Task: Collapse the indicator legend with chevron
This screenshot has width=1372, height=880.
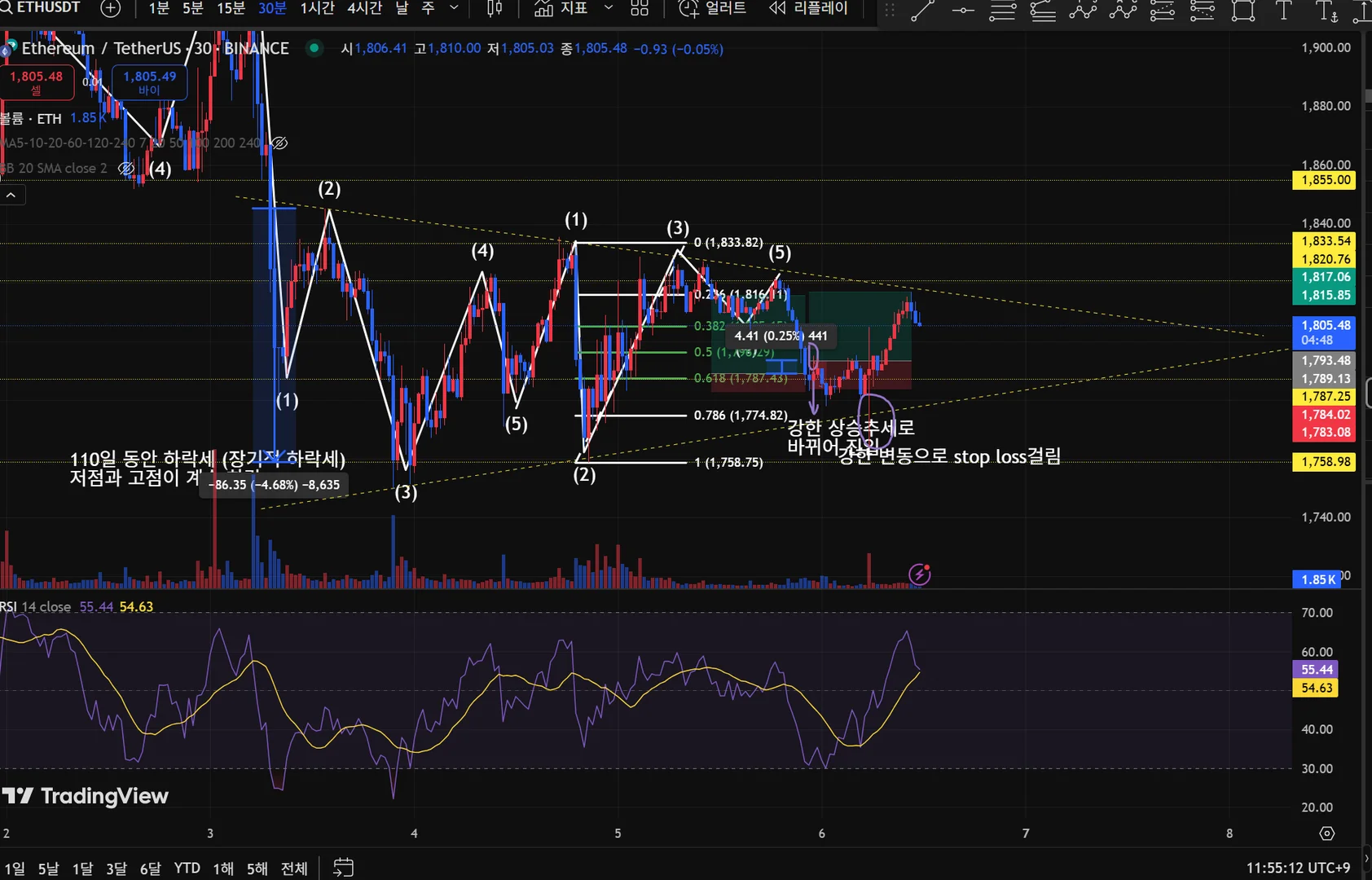Action: [x=11, y=195]
